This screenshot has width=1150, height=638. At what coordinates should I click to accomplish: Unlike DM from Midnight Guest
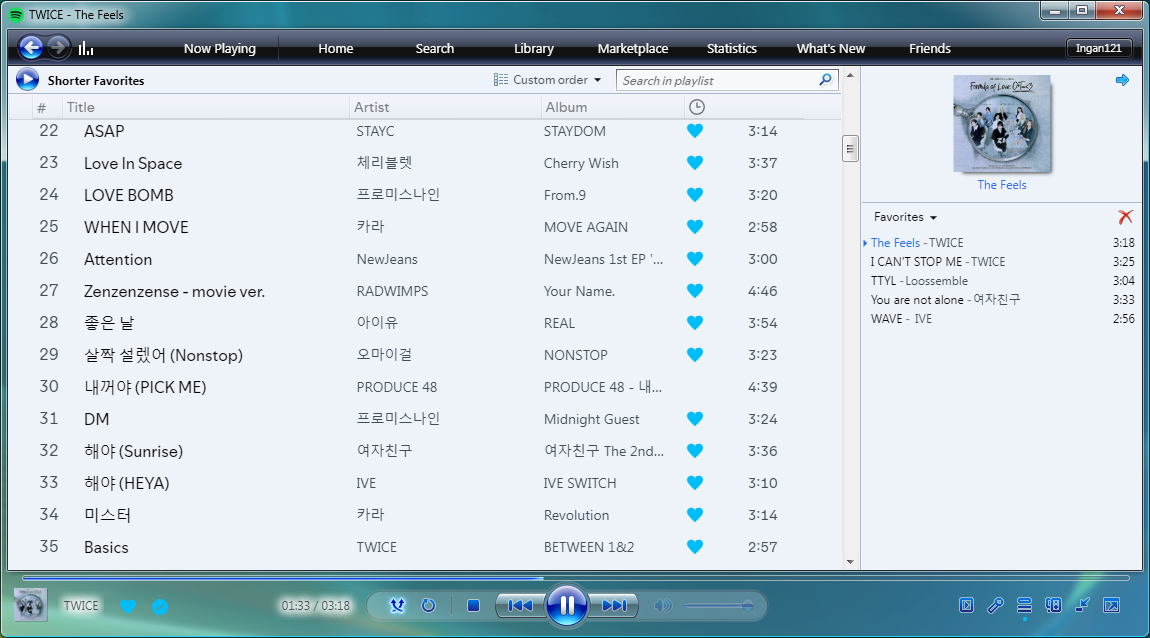tap(695, 419)
